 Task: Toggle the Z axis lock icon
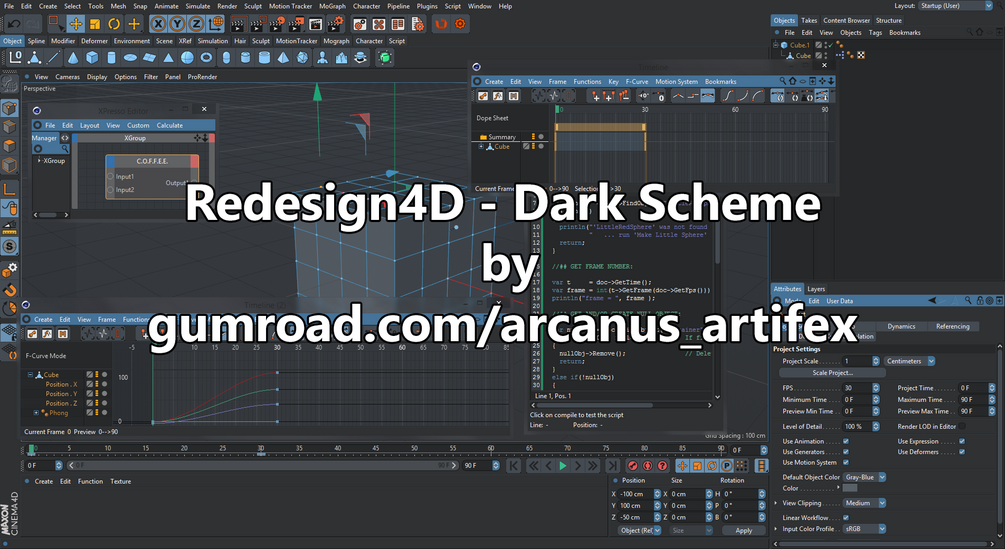(196, 24)
